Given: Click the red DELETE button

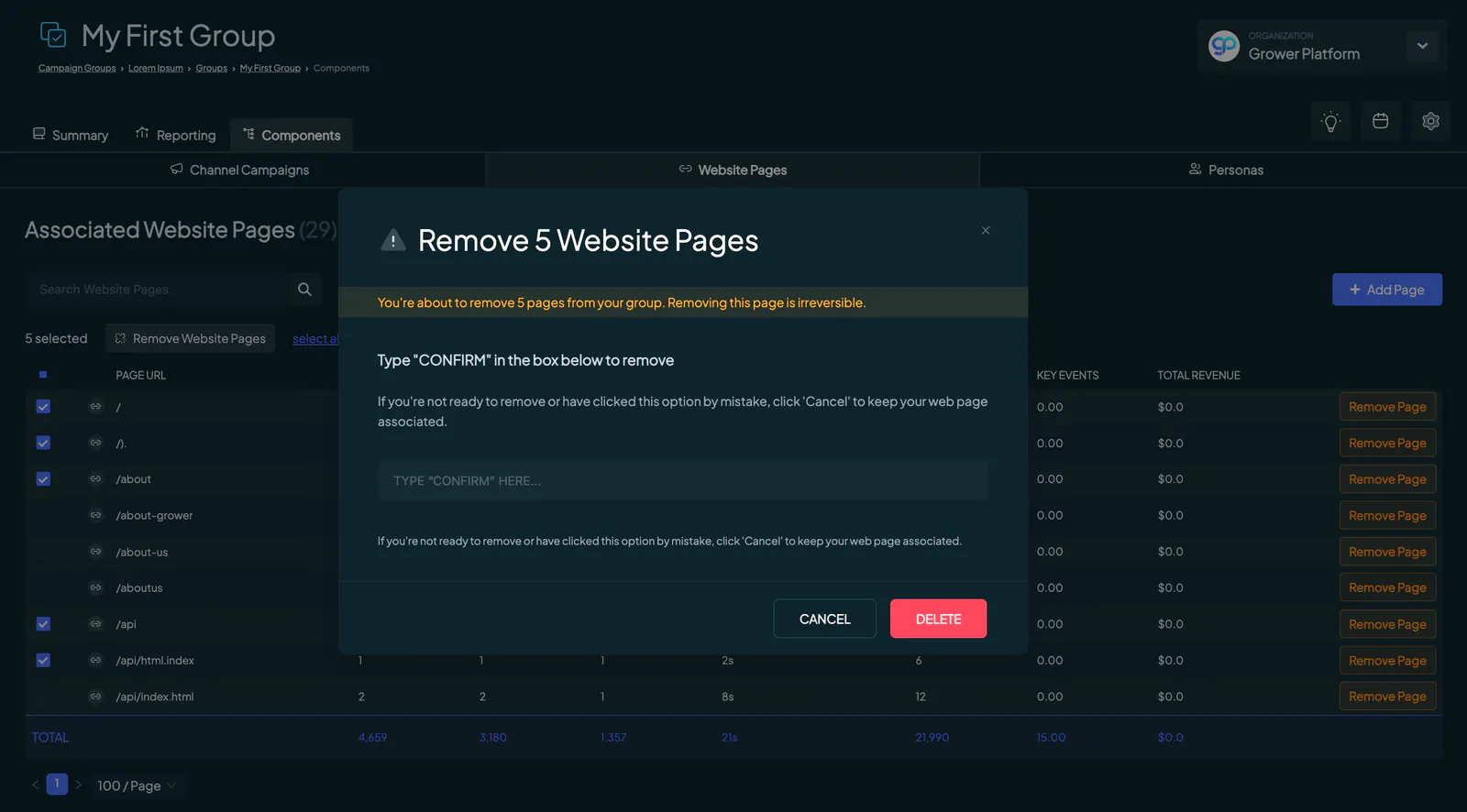Looking at the screenshot, I should point(938,619).
